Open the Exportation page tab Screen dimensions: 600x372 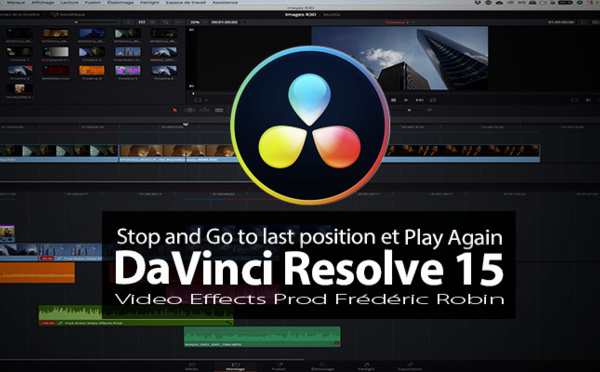click(410, 367)
